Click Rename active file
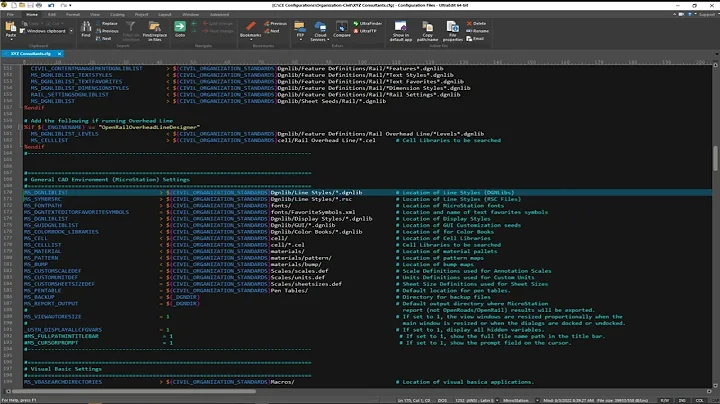720x404 pixels. pyautogui.click(x=478, y=31)
